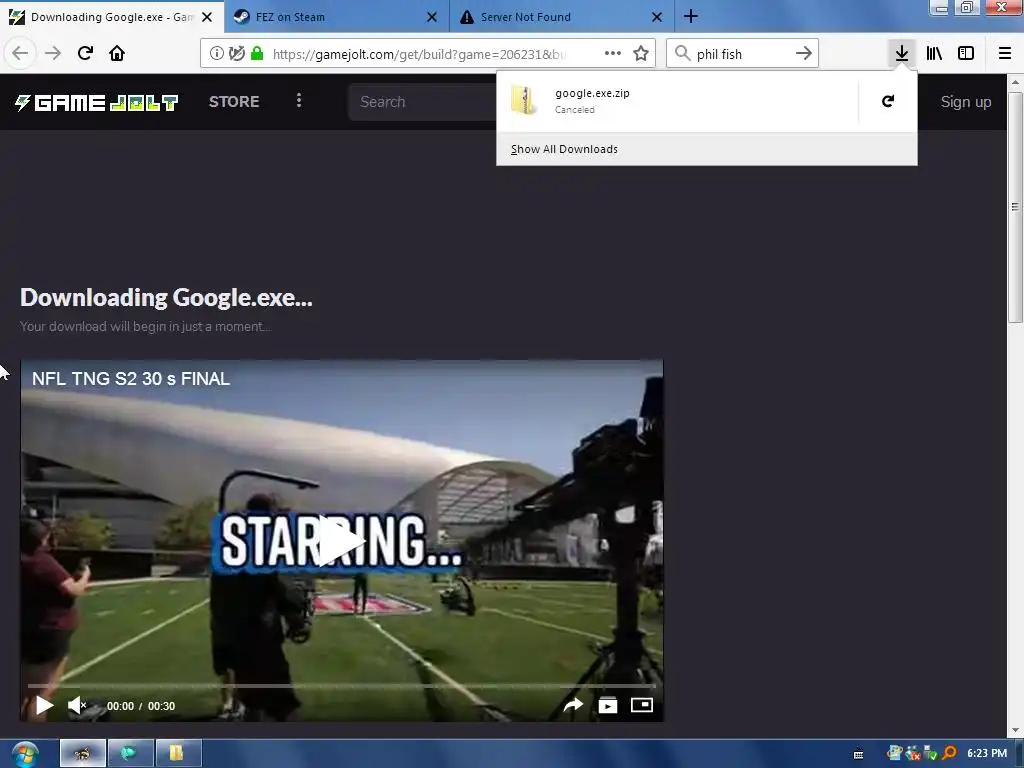Toggle video theater mode icon

(x=642, y=705)
